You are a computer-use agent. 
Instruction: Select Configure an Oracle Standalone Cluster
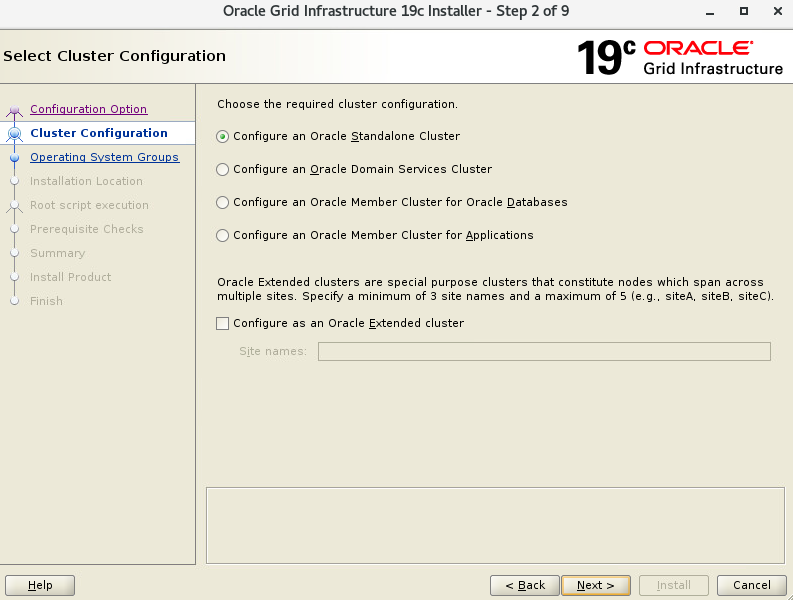(223, 136)
